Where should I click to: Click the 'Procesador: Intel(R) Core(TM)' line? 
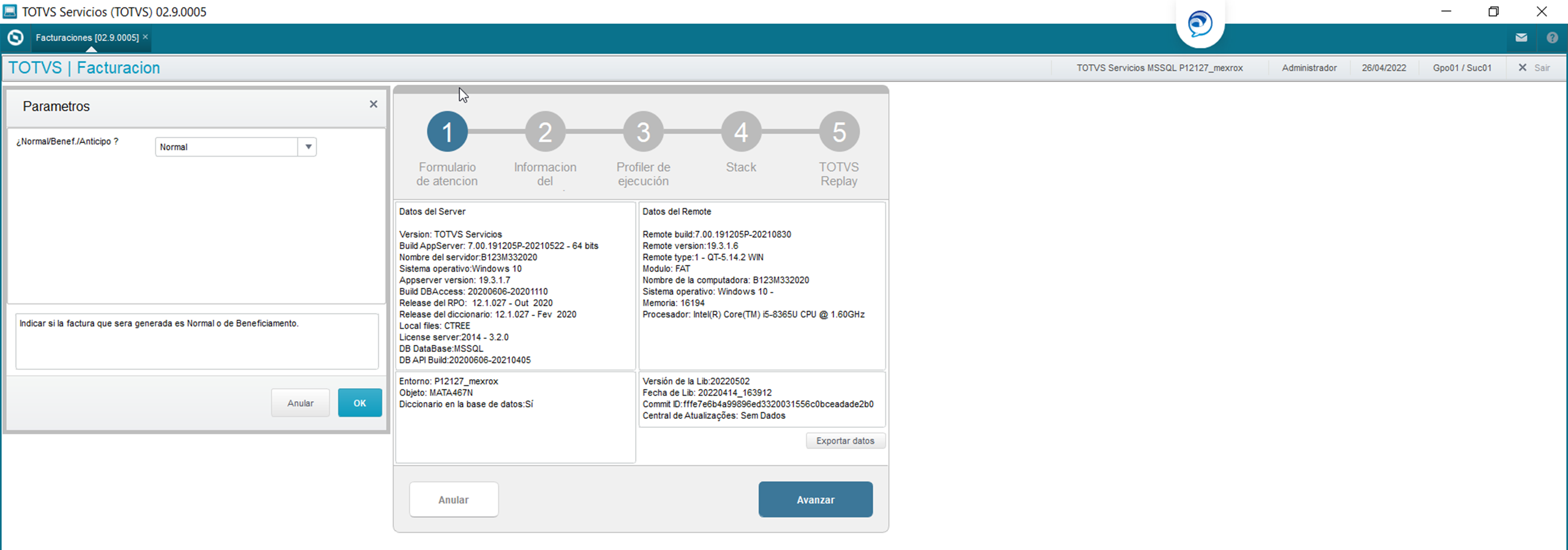tap(753, 314)
